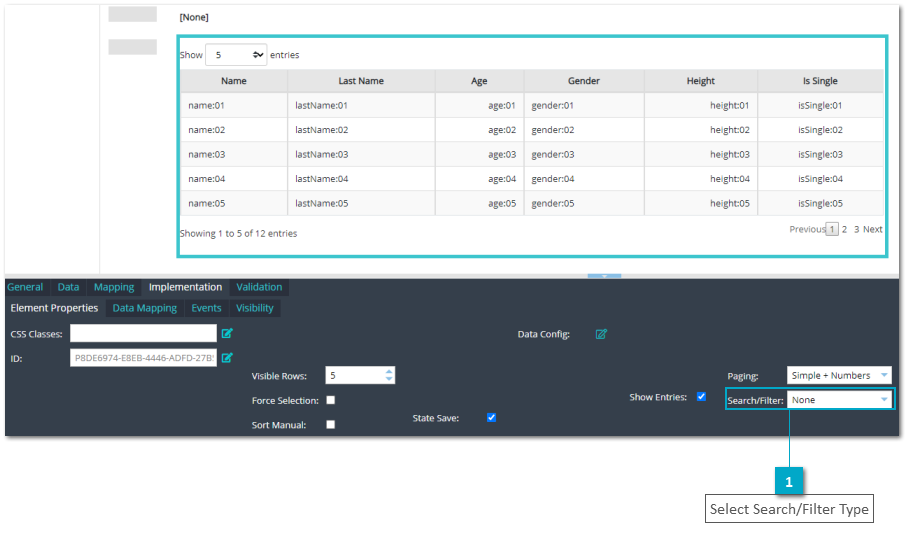Focus the CSS Classes input field
Viewport: 908px width, 535px height.
pos(143,334)
